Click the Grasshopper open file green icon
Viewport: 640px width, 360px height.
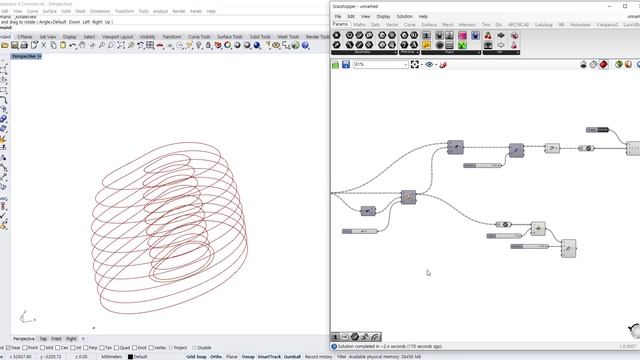pyautogui.click(x=336, y=64)
